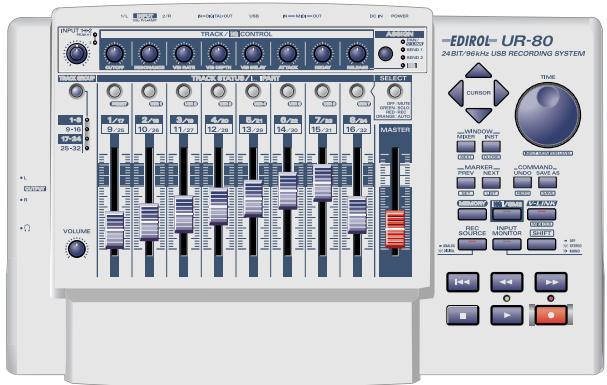
Task: Toggle the INPUT MONITOR button
Action: pyautogui.click(x=507, y=244)
